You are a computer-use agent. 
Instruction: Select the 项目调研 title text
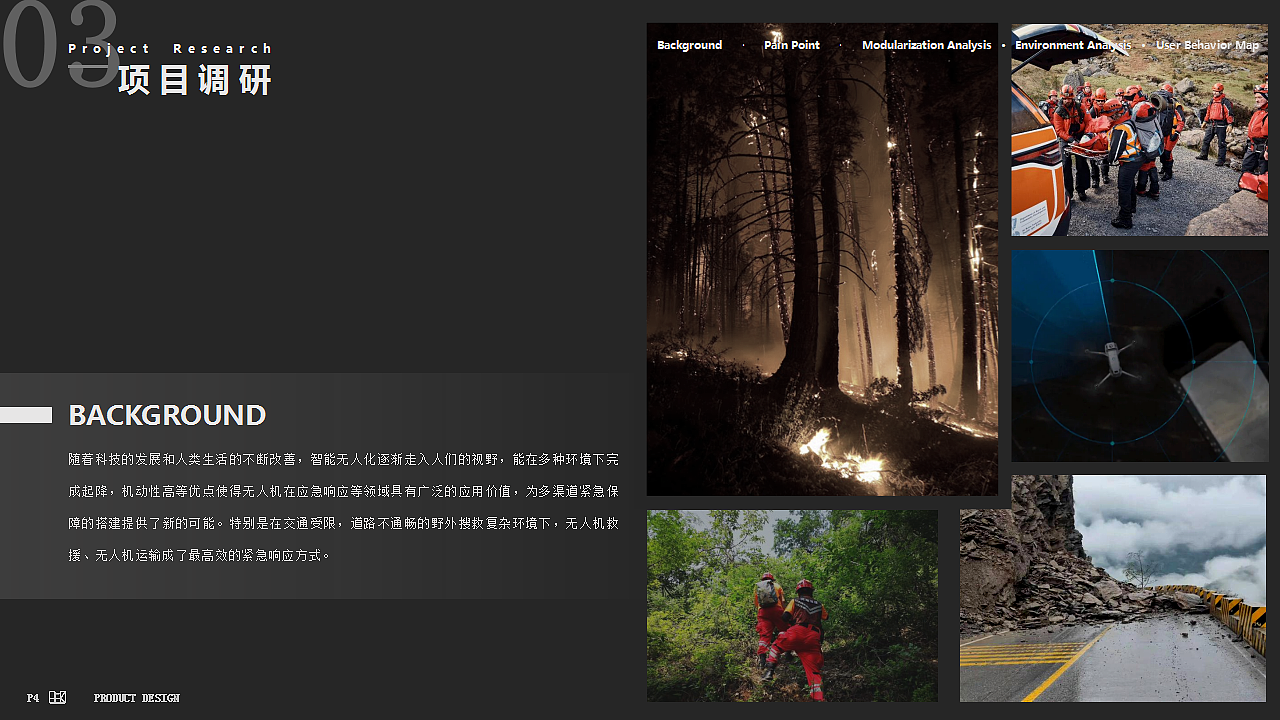point(195,80)
